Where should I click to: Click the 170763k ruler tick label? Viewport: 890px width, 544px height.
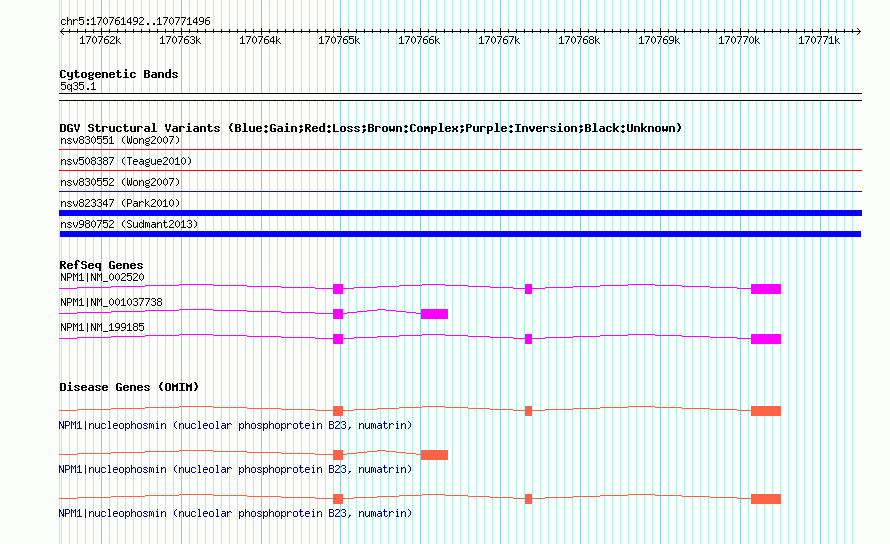click(x=180, y=40)
